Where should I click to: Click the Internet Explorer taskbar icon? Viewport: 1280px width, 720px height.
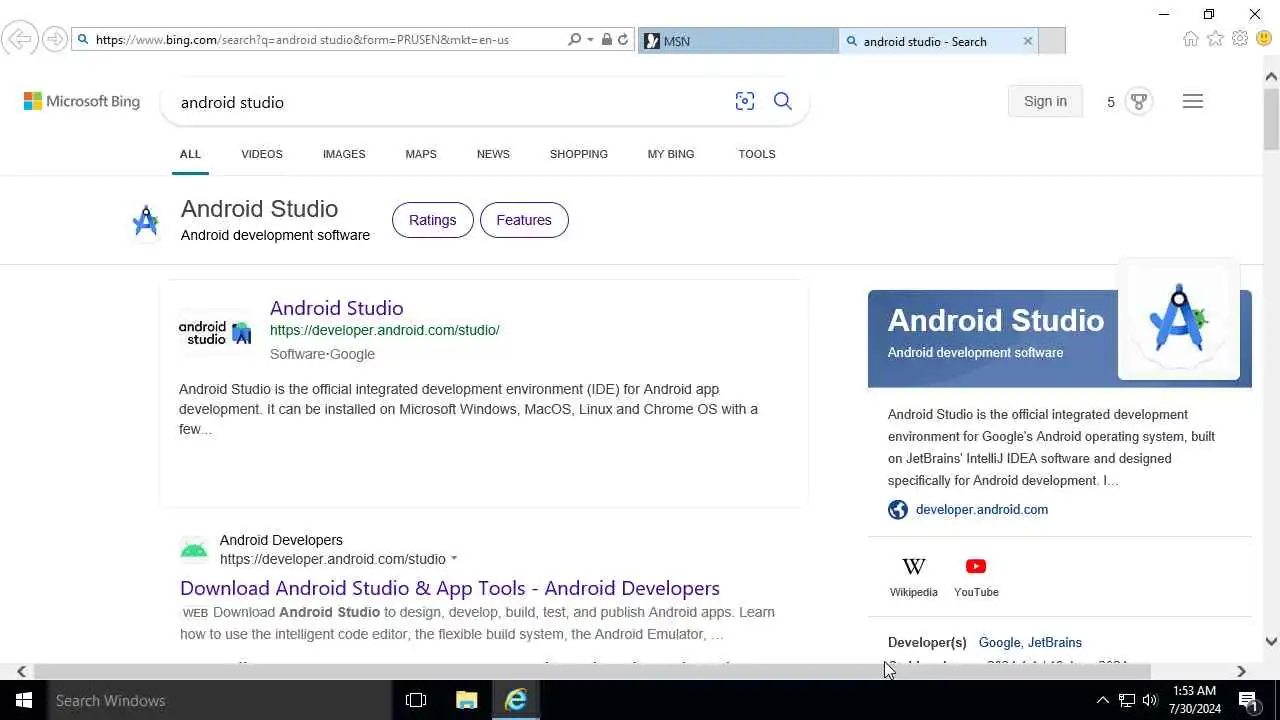pos(516,700)
